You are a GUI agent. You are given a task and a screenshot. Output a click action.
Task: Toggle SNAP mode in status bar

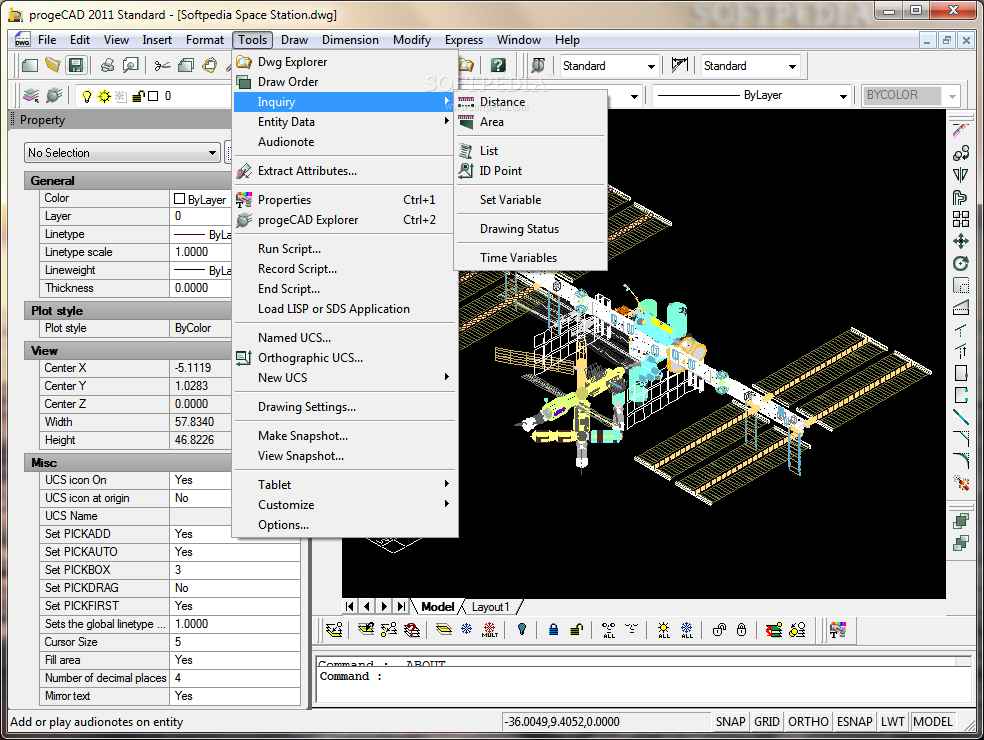click(x=730, y=722)
